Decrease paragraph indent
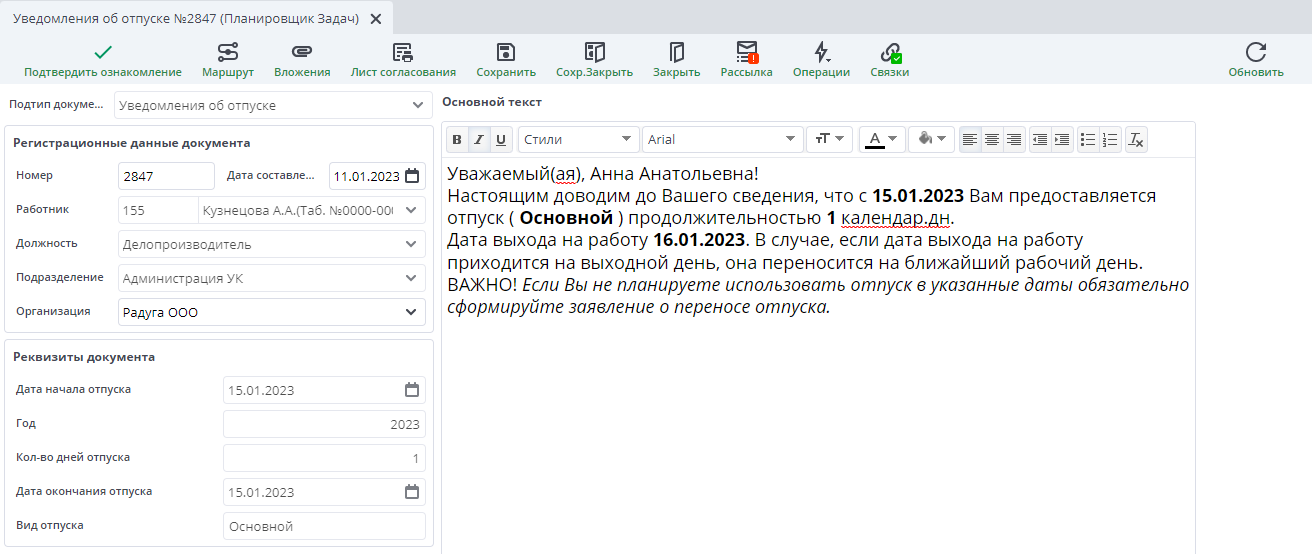1312x554 pixels. [1040, 140]
